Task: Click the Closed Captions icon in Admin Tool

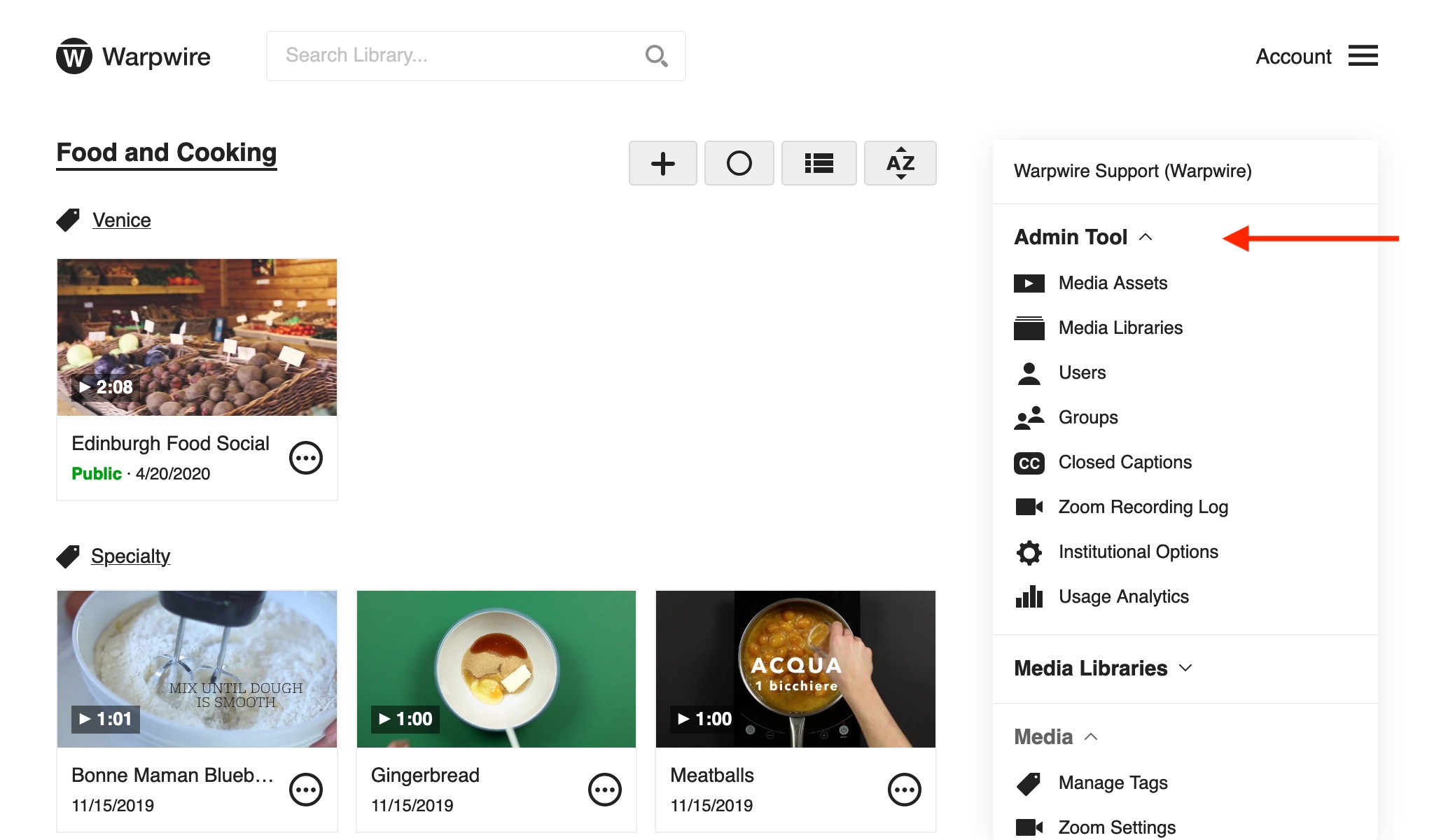Action: pos(1028,461)
